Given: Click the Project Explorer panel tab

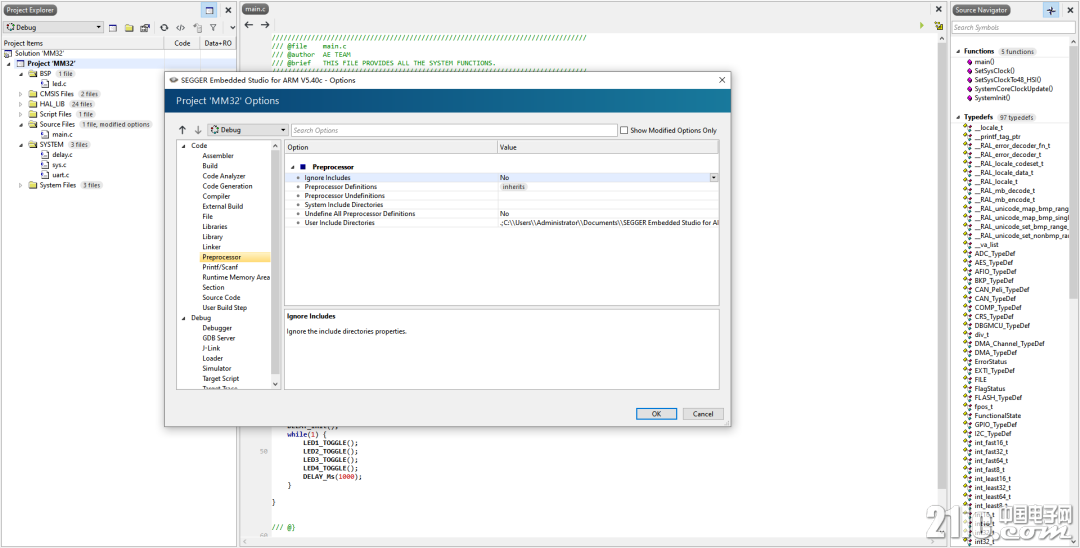Looking at the screenshot, I should click(30, 10).
